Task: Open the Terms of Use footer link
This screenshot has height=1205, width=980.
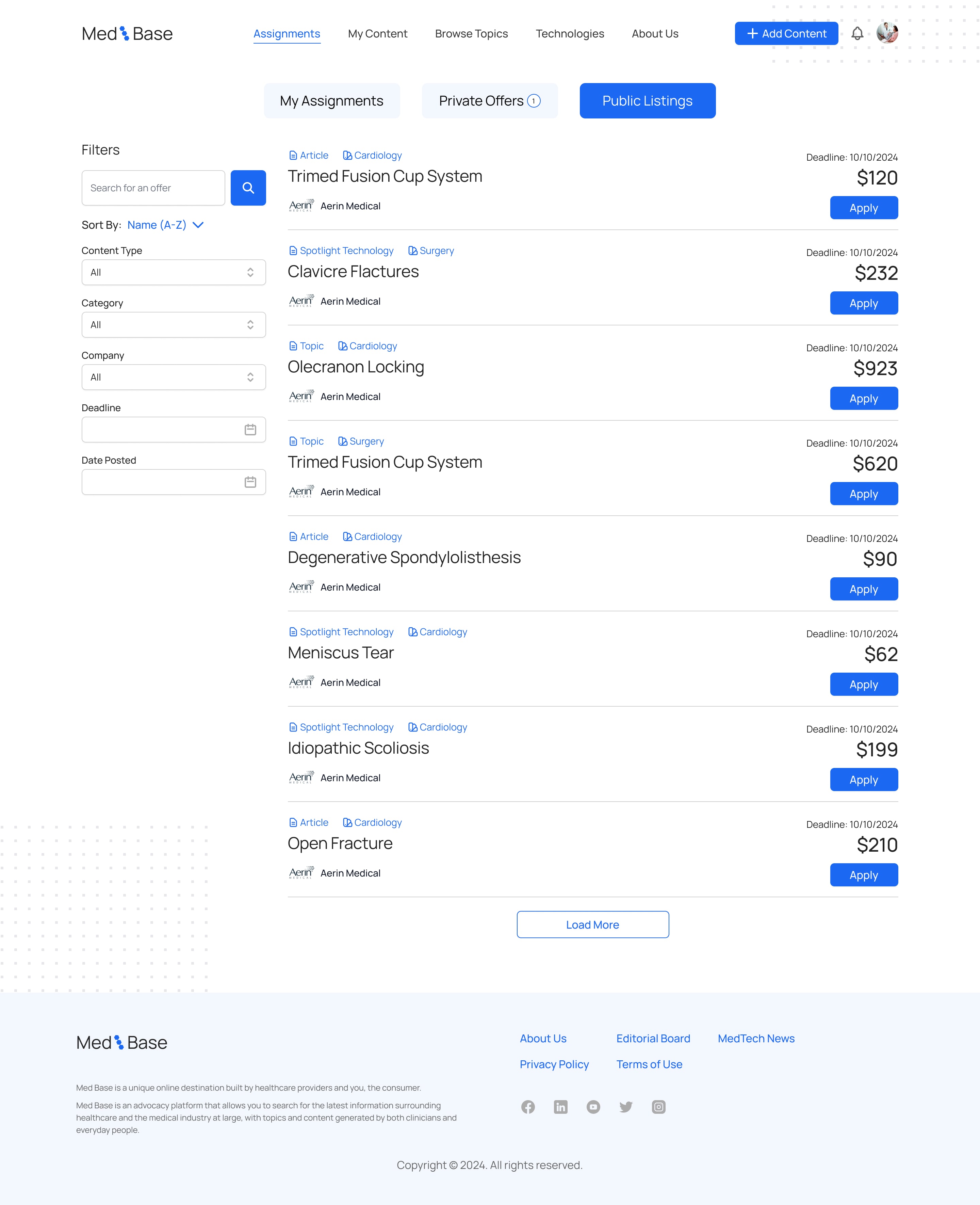Action: pyautogui.click(x=649, y=1064)
